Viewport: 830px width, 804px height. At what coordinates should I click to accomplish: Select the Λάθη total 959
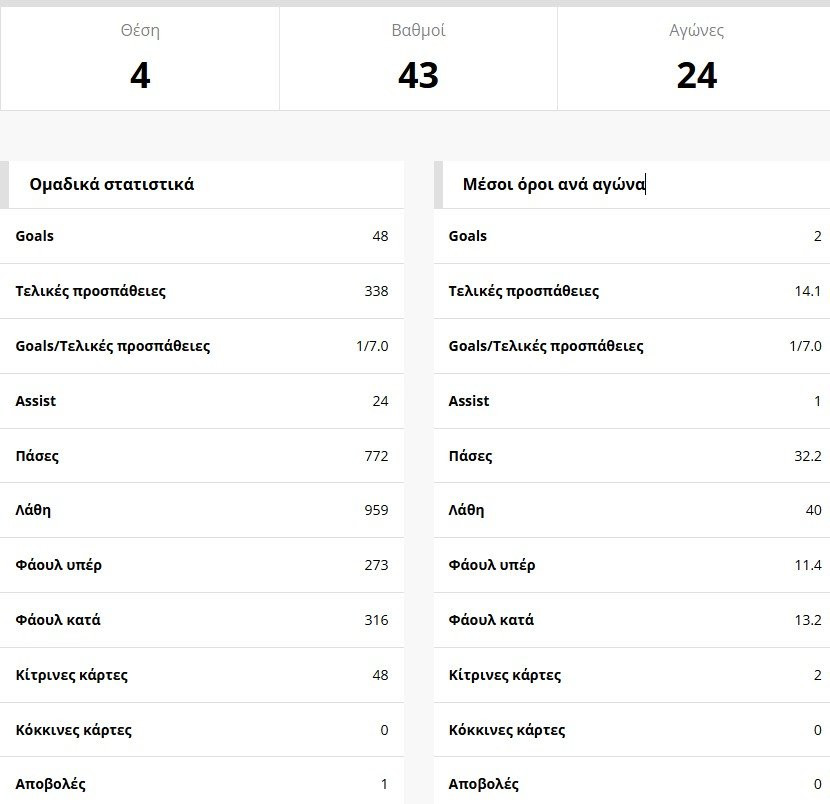(x=376, y=510)
